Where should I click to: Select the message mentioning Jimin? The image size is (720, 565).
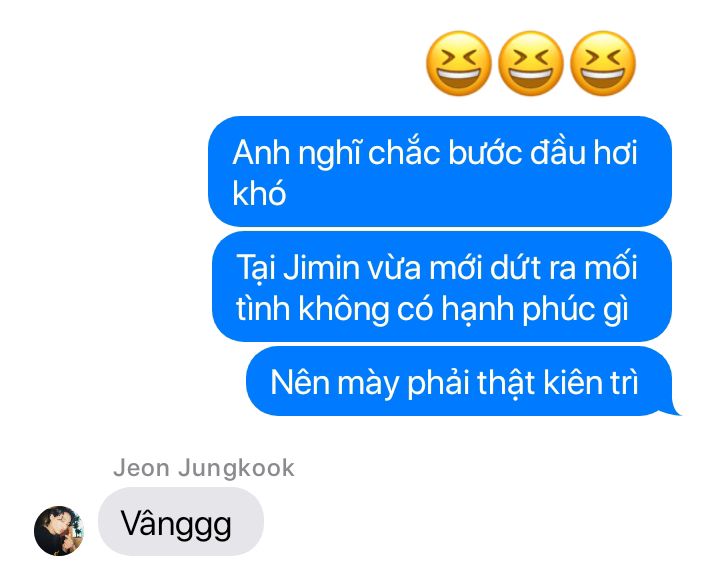[x=441, y=287]
